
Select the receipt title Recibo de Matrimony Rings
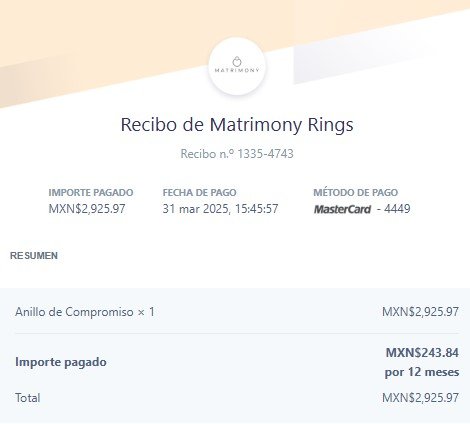(x=237, y=125)
